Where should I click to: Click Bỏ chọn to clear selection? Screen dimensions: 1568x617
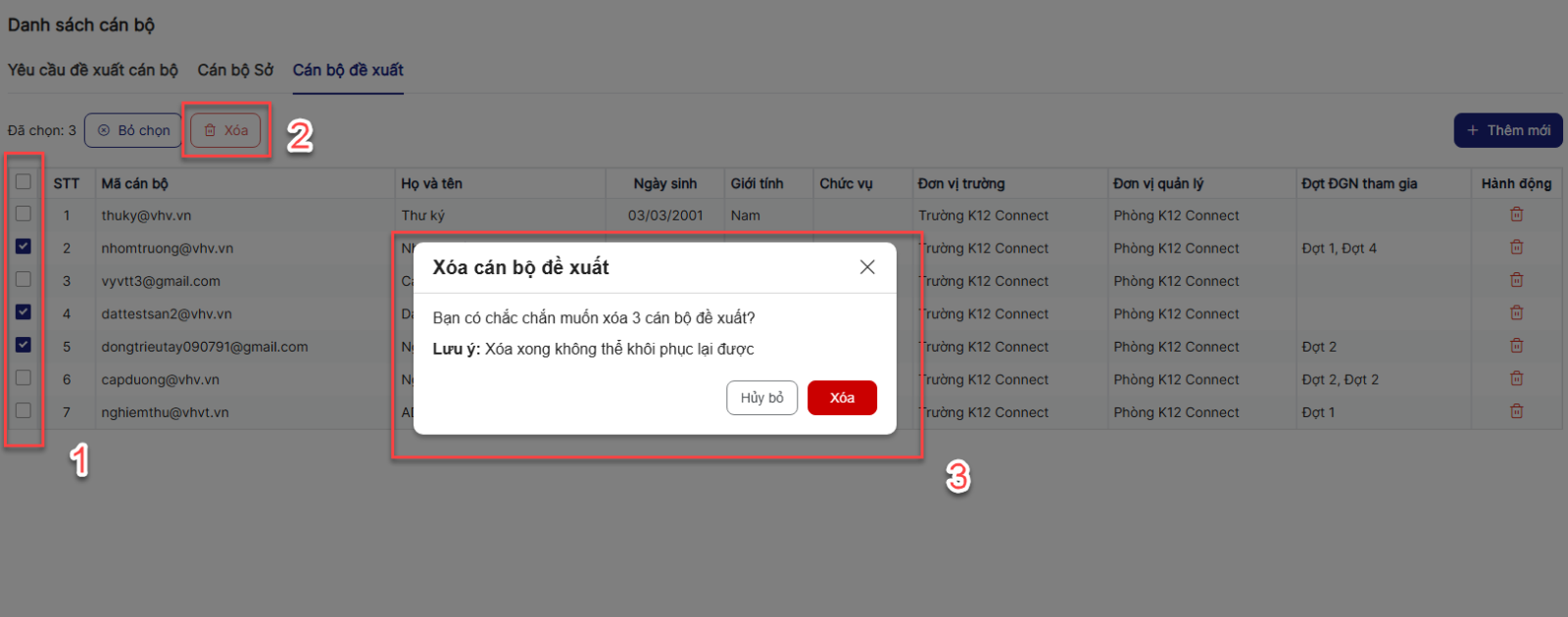(x=133, y=130)
